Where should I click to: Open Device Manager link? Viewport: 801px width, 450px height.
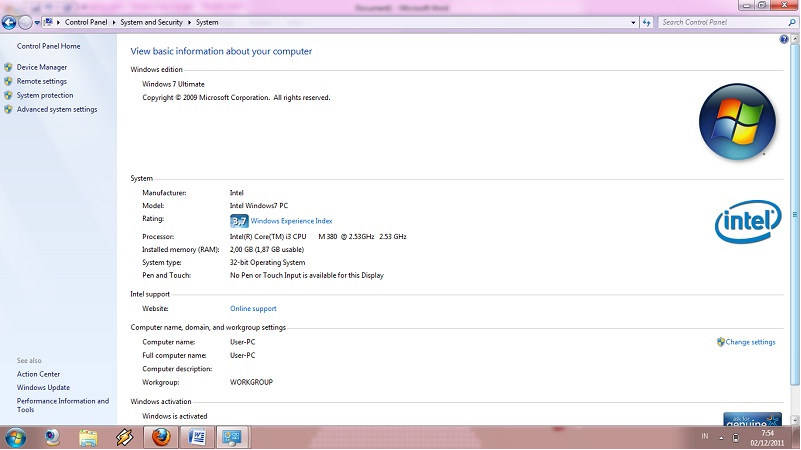42,67
